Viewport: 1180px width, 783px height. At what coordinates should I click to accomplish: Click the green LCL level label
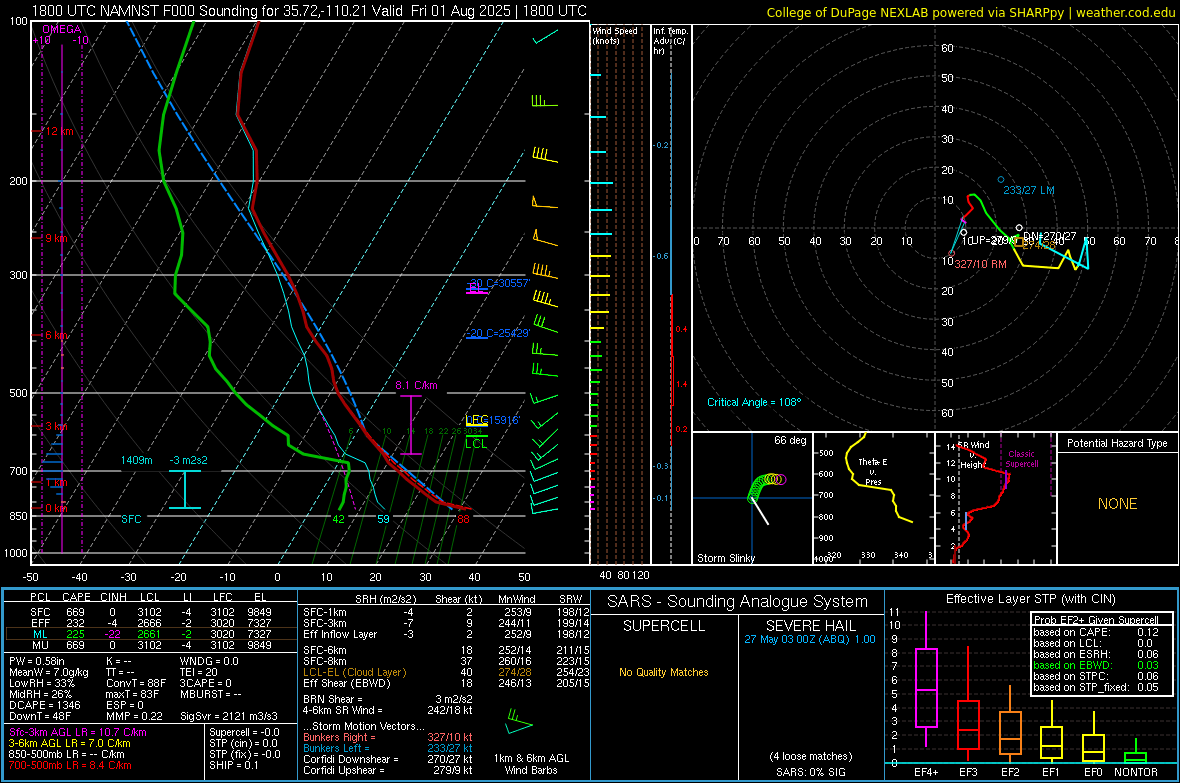476,443
